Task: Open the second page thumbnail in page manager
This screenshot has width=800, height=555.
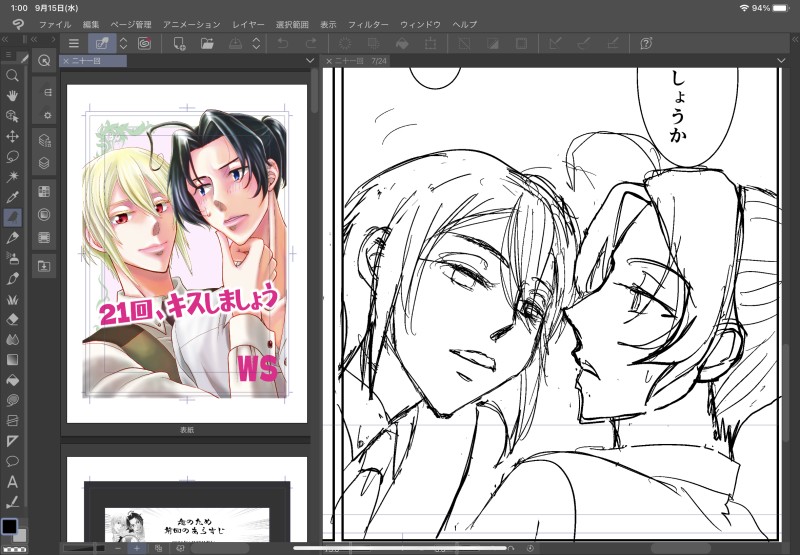Action: (187, 499)
